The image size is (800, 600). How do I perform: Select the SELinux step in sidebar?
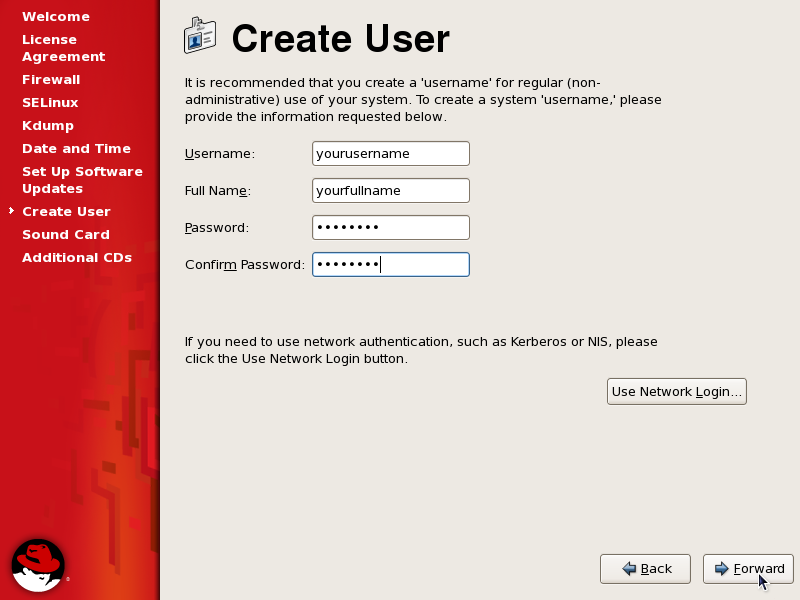pos(50,103)
